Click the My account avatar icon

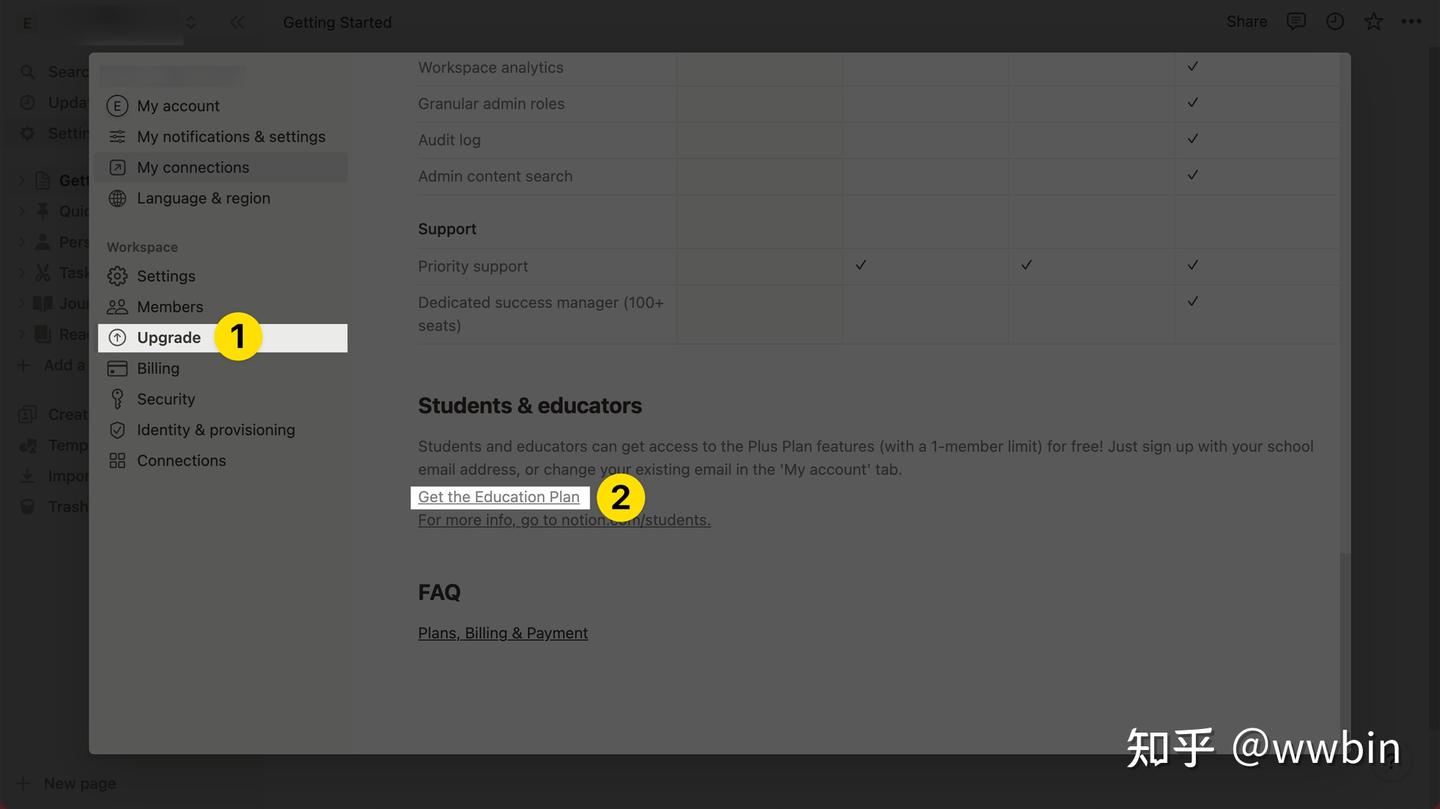(x=117, y=106)
